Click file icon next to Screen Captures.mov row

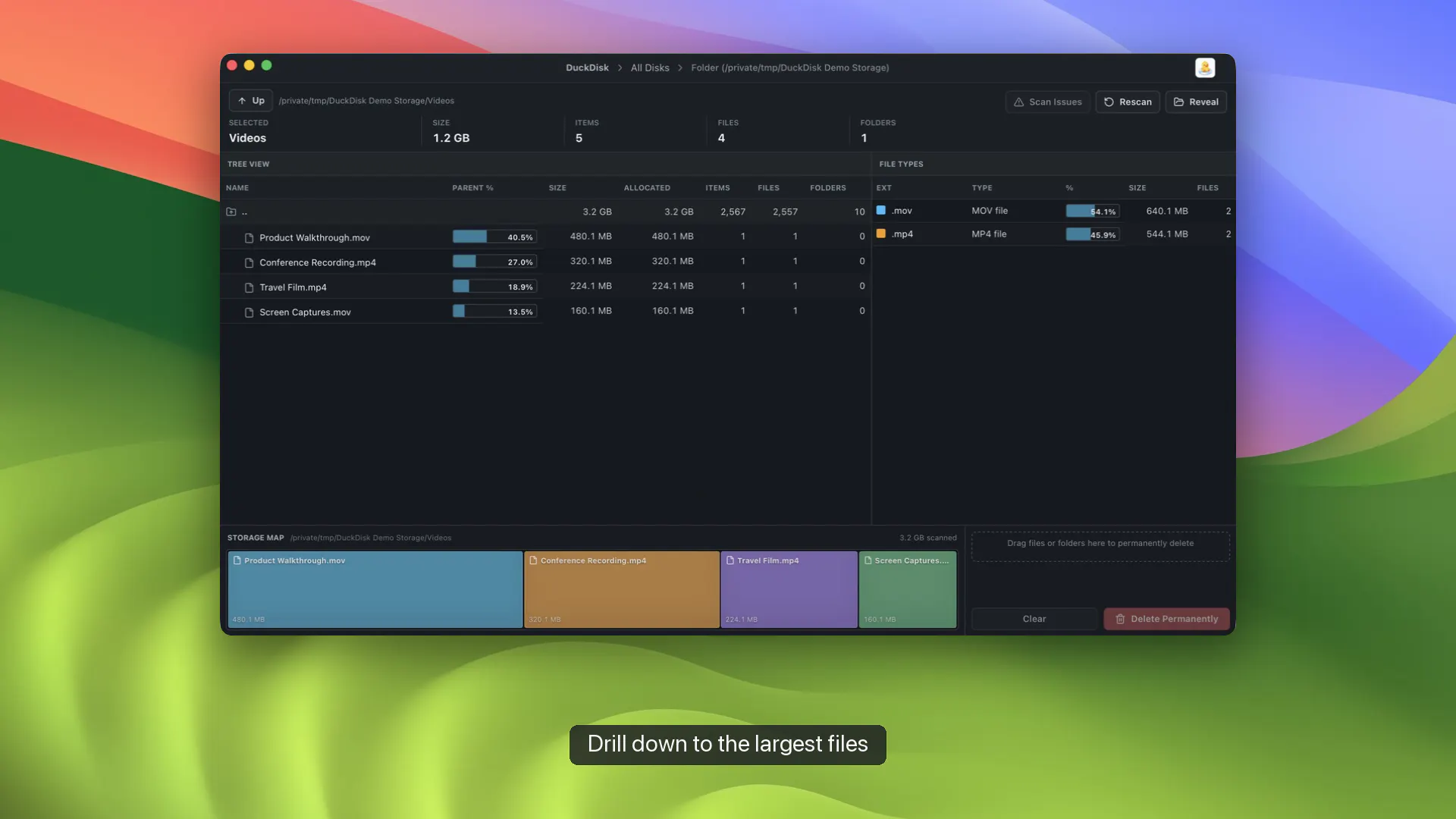coord(249,312)
